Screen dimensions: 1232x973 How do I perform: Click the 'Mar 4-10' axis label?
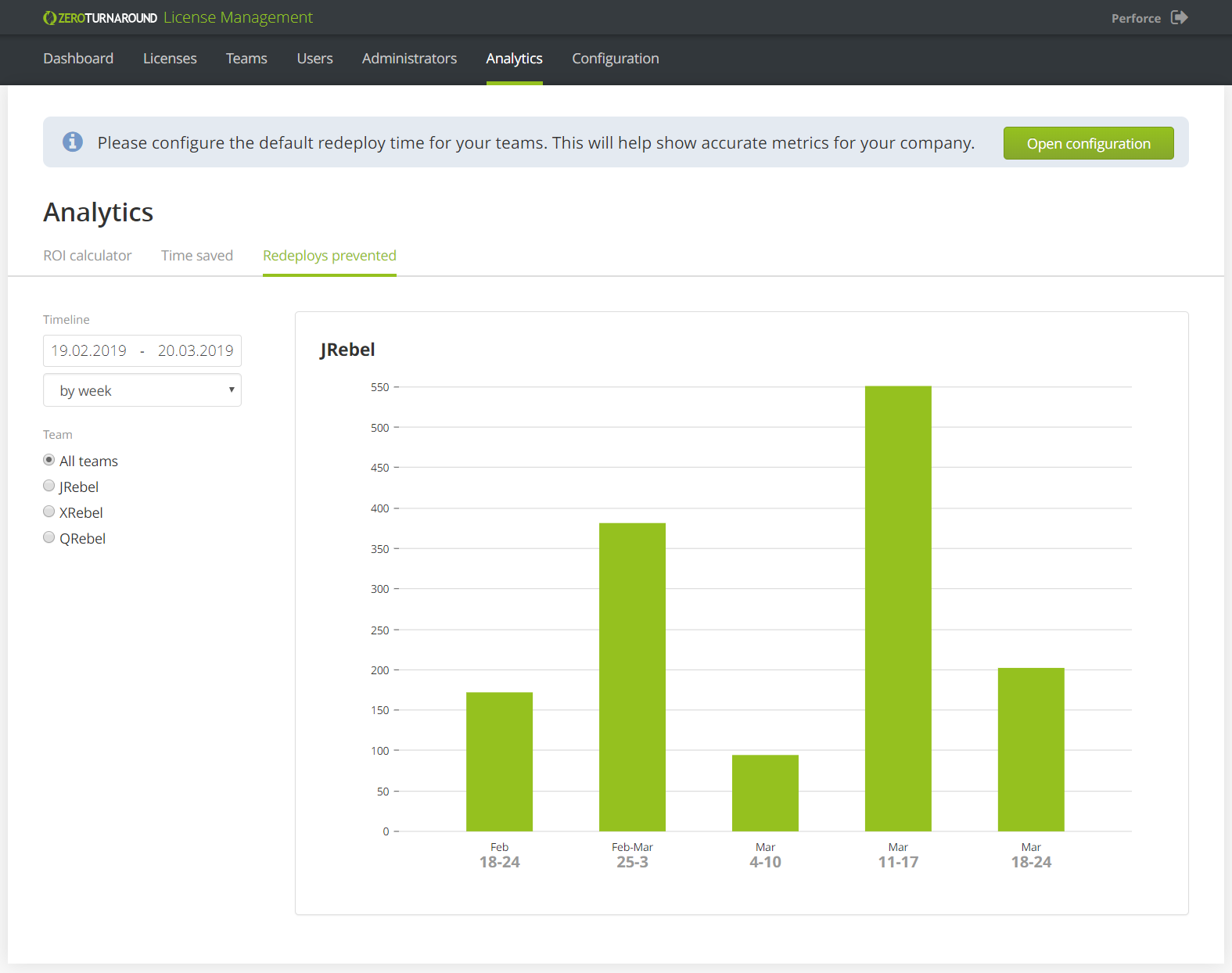click(x=765, y=856)
